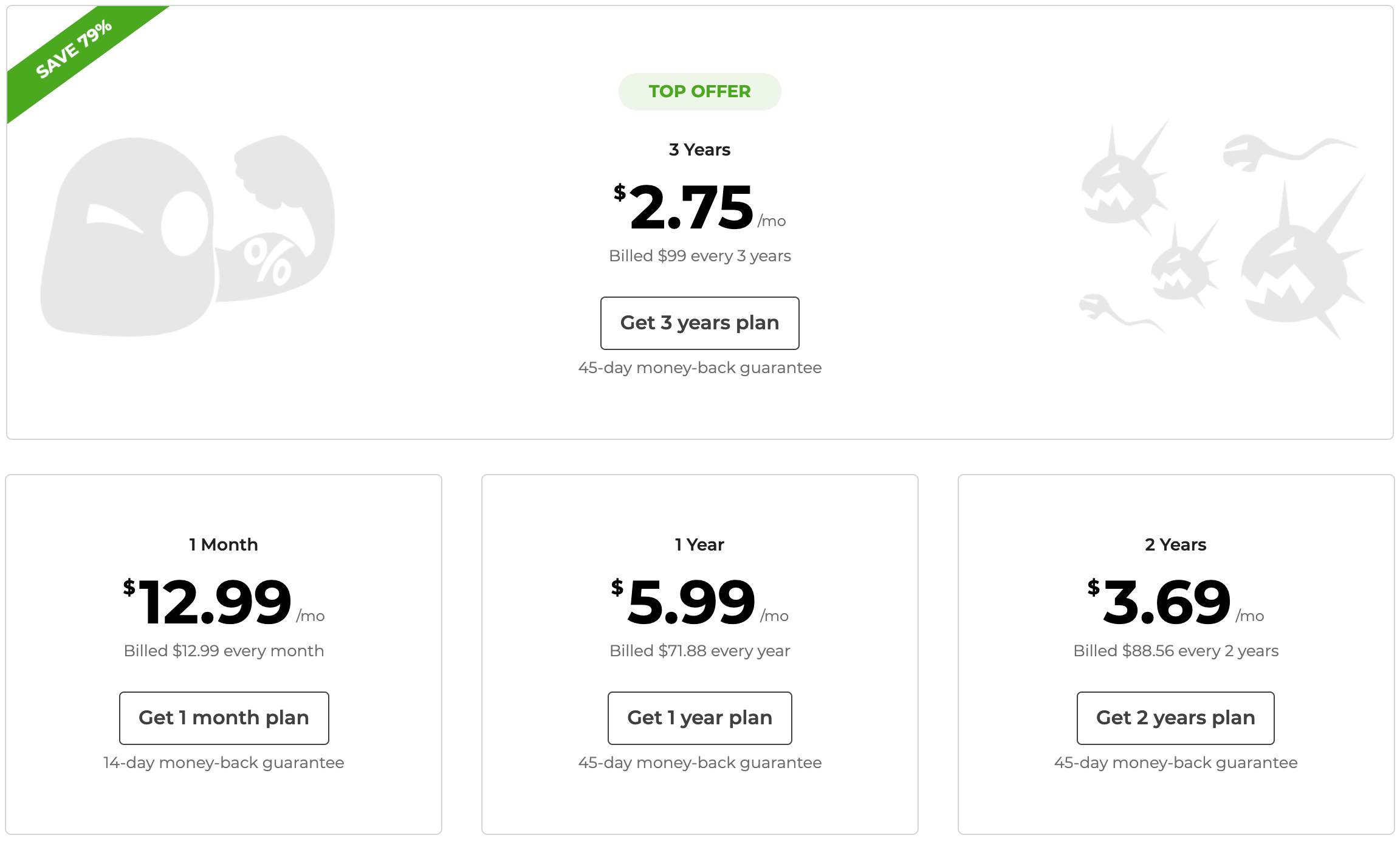1400x841 pixels.
Task: Click the $2.75 per month price
Action: coord(699,208)
